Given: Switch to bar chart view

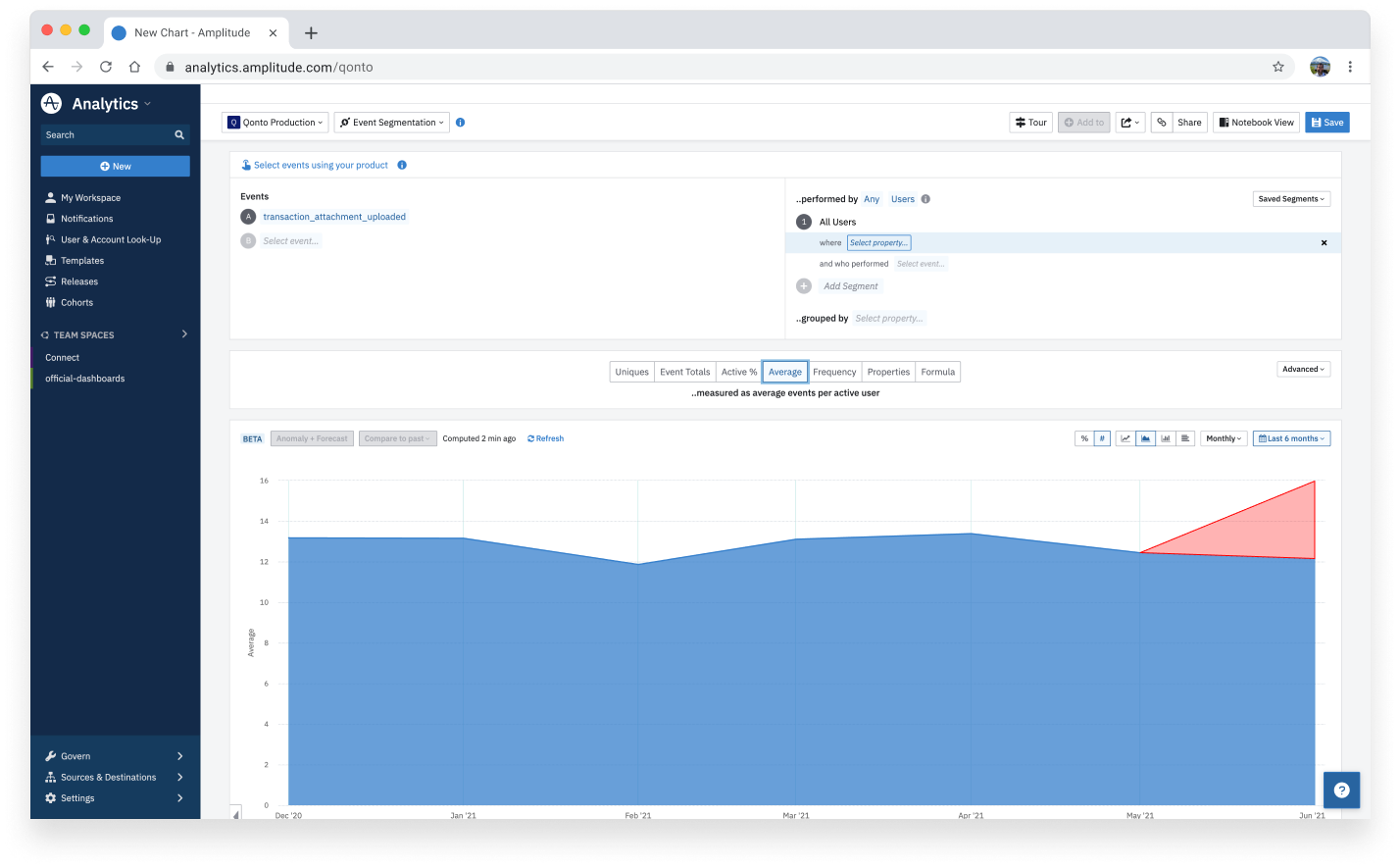Looking at the screenshot, I should [x=1166, y=438].
